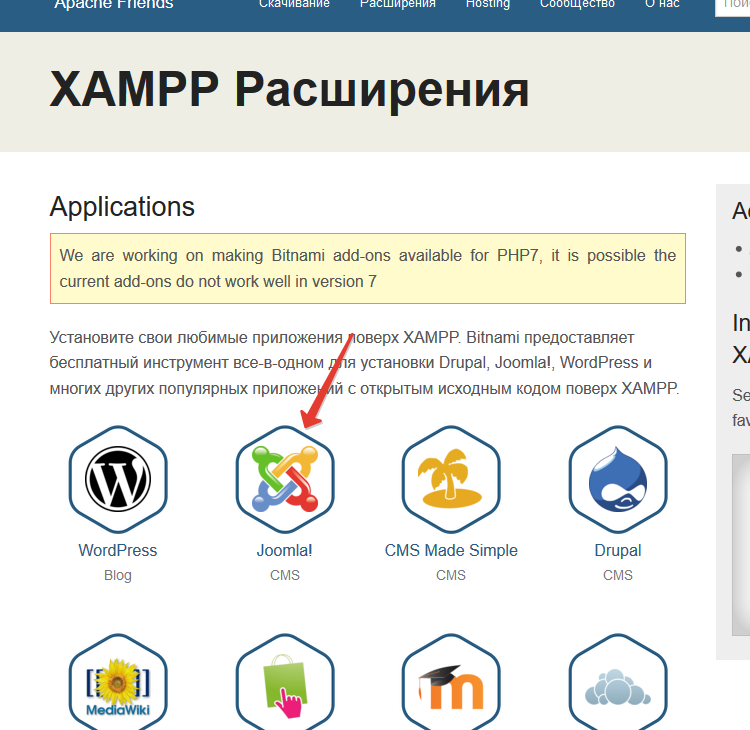Image resolution: width=750 pixels, height=730 pixels.
Task: Select the ownCloud cloud icon
Action: pos(618,683)
